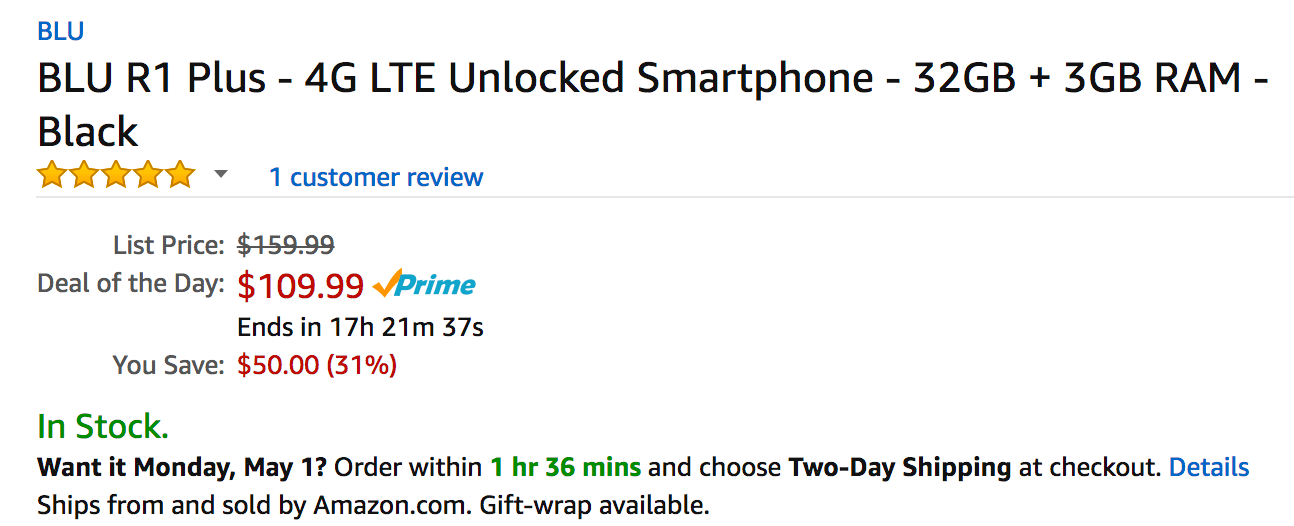
Task: Click the $50.00 (31%) savings amount
Action: (317, 365)
